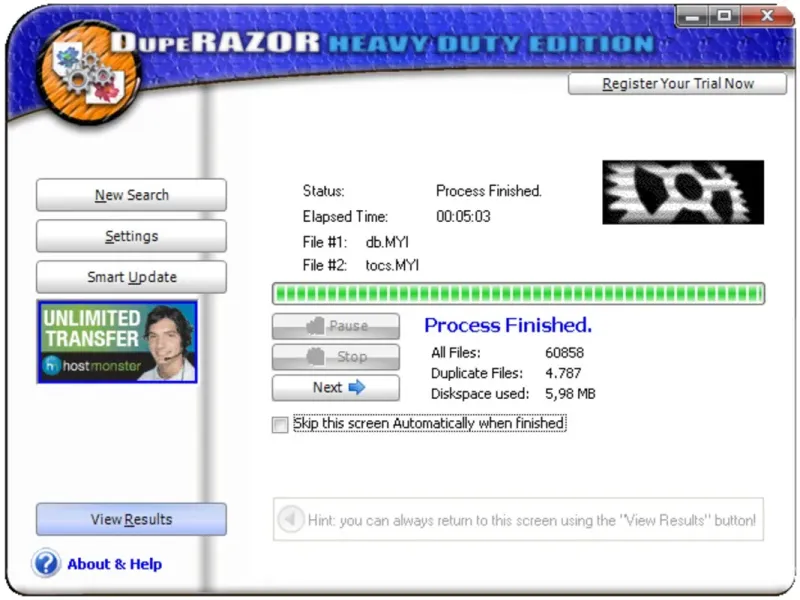Screen dimensions: 800x600
Task: Click the View Results button
Action: [x=132, y=519]
